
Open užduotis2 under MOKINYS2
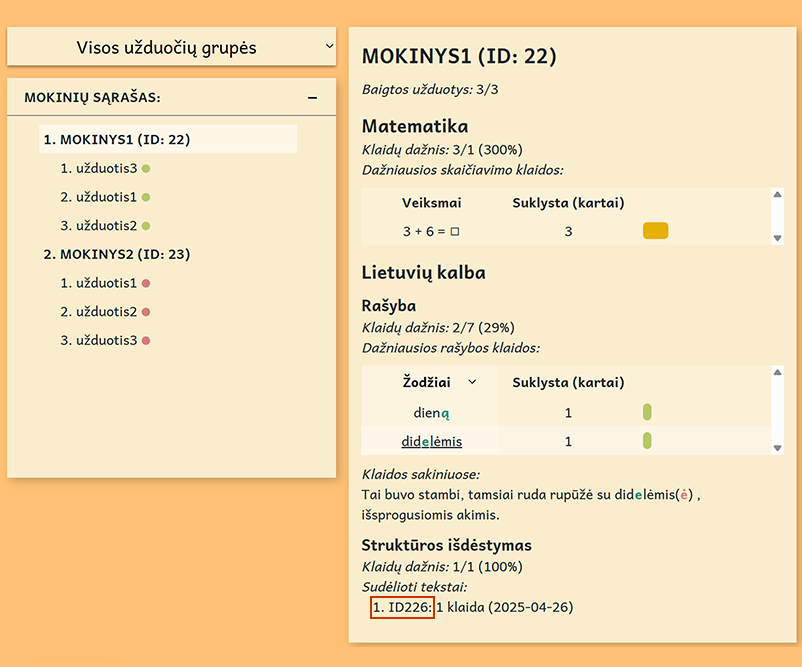point(99,312)
